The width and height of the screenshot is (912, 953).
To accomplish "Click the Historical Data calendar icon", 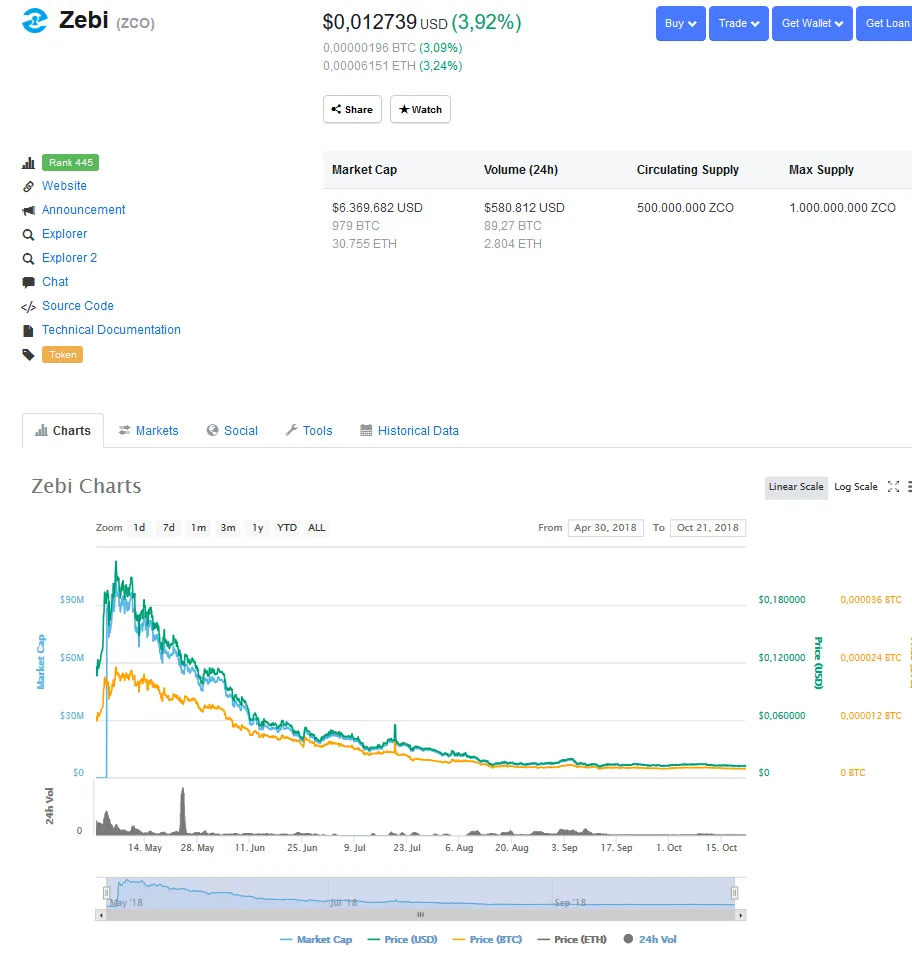I will (366, 430).
